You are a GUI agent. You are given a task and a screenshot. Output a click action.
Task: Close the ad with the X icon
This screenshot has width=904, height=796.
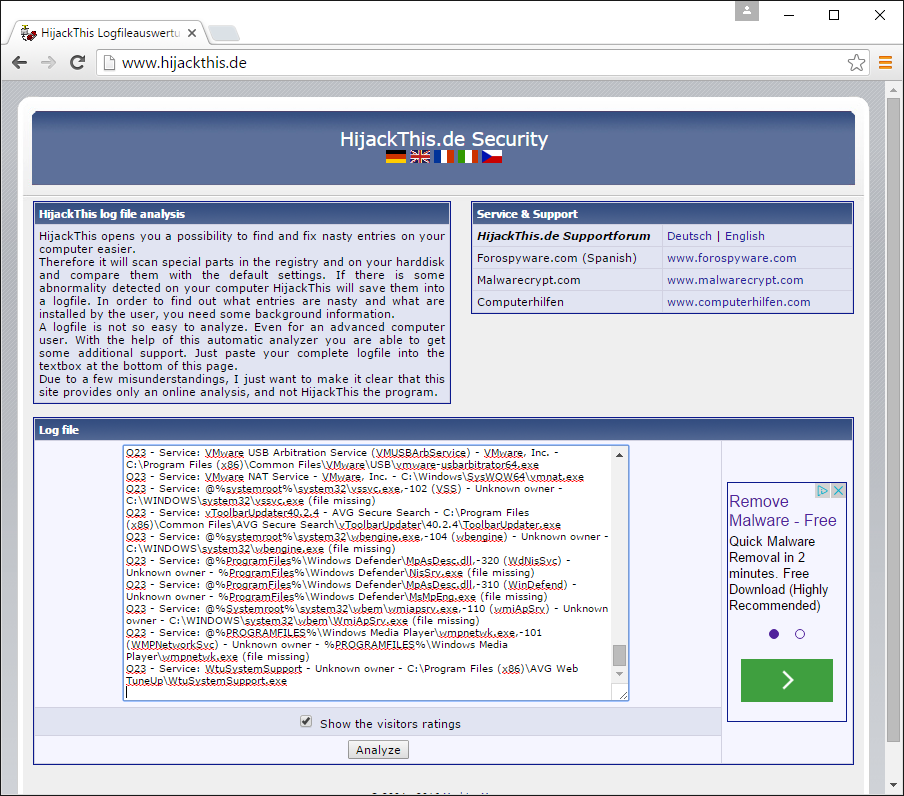838,491
